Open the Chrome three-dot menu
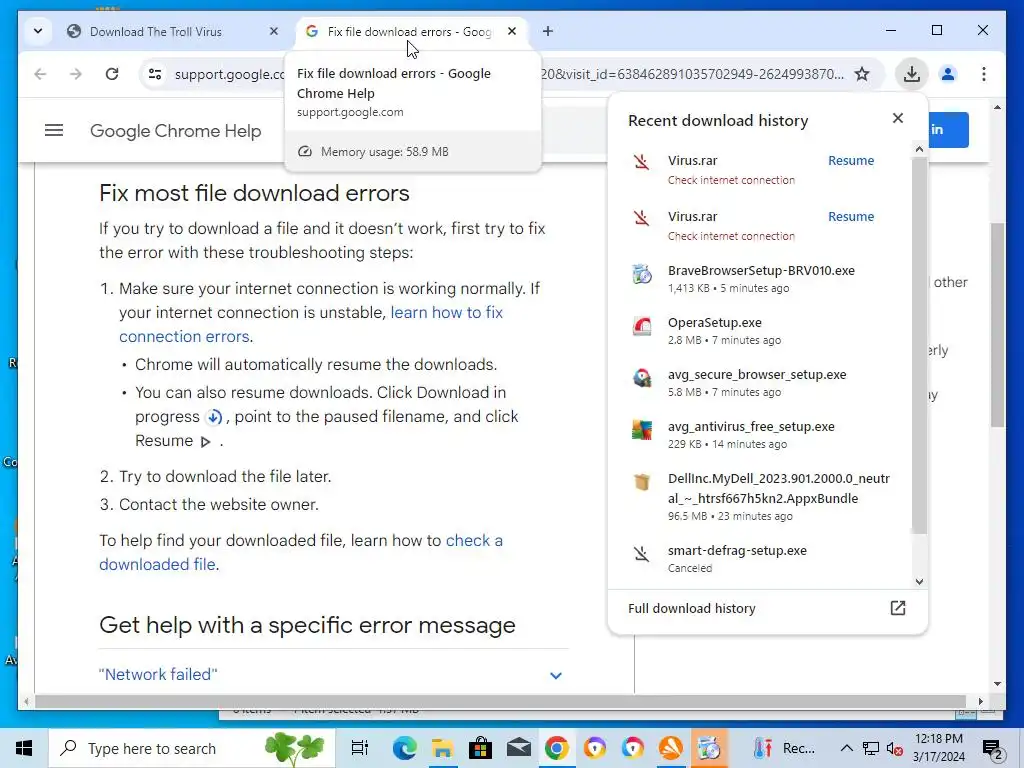 (x=984, y=74)
